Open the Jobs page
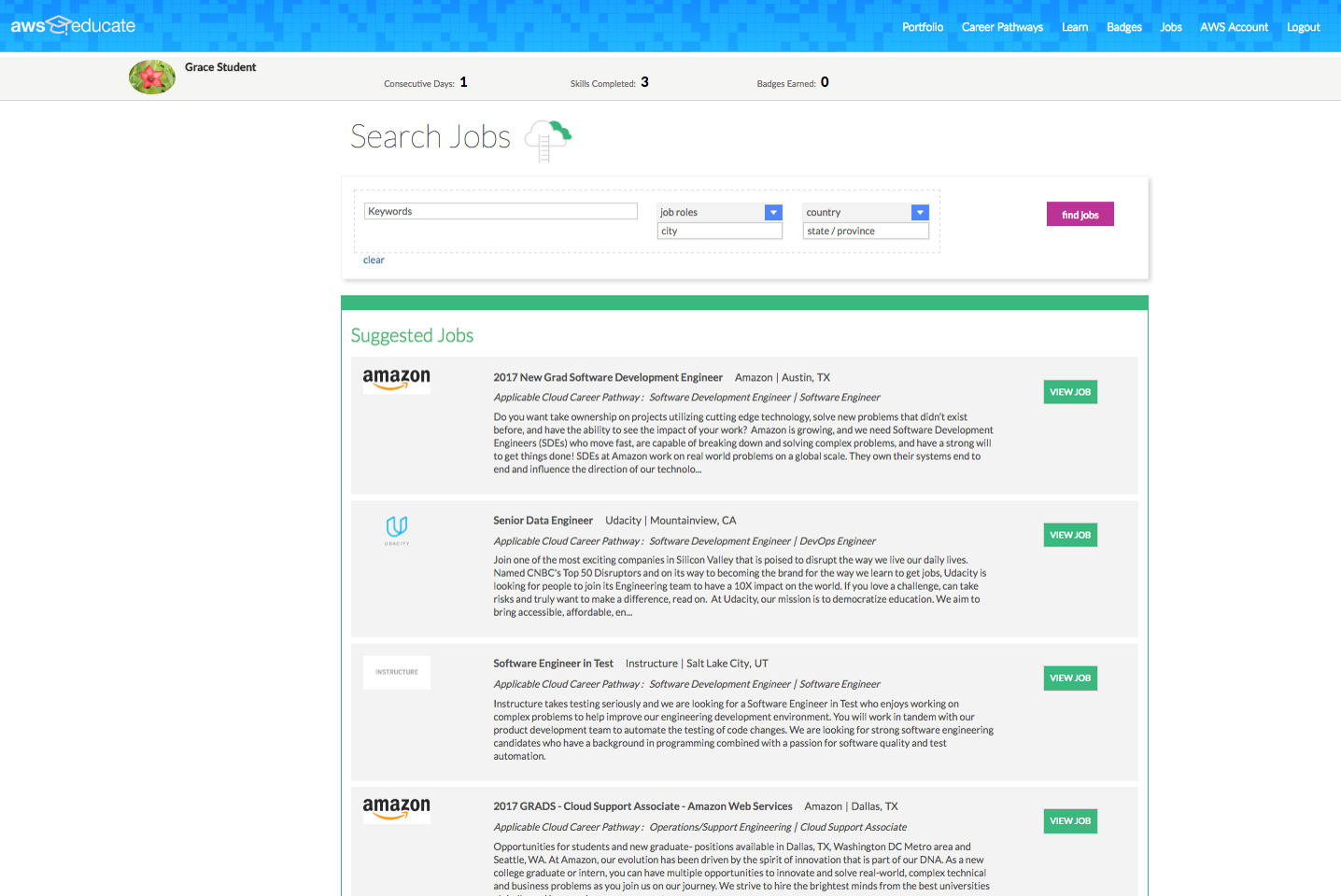Image resolution: width=1341 pixels, height=896 pixels. [x=1171, y=27]
